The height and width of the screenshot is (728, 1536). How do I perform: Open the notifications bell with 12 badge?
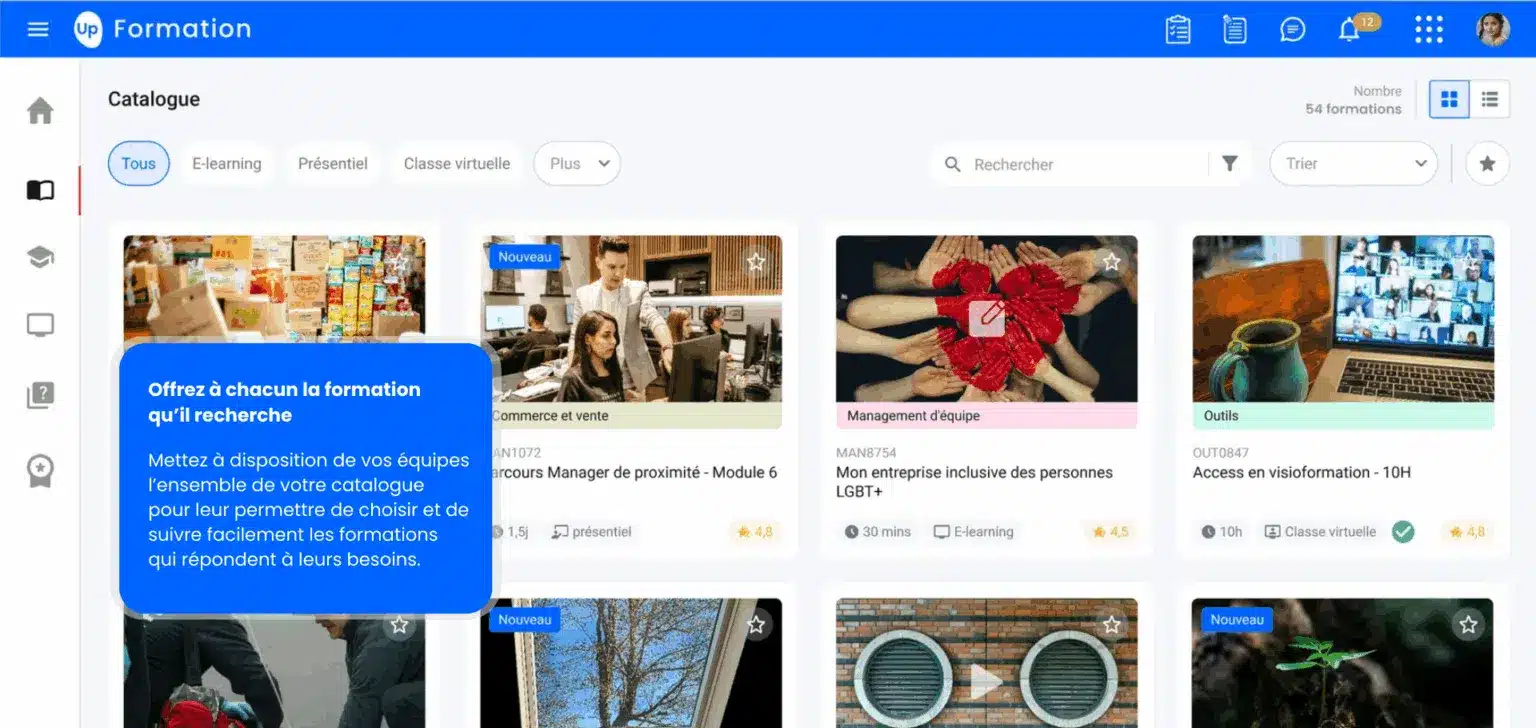(1350, 30)
